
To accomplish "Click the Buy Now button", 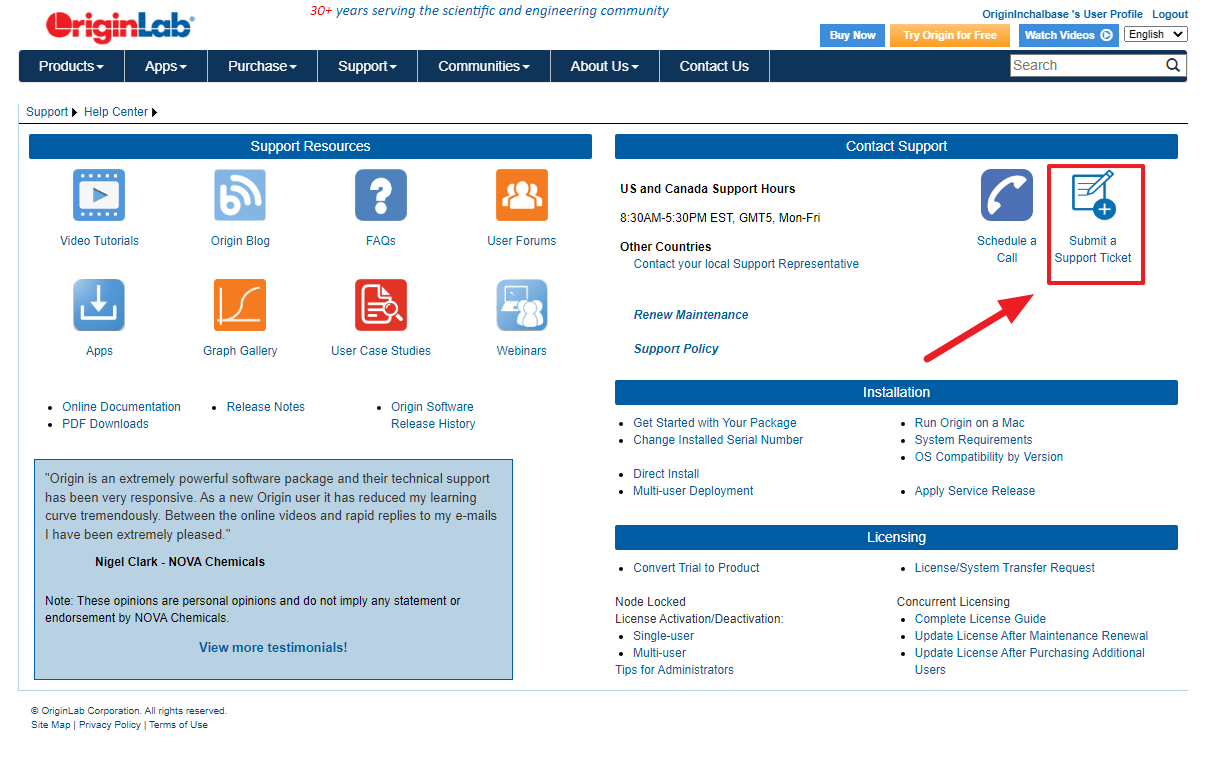I will [852, 35].
